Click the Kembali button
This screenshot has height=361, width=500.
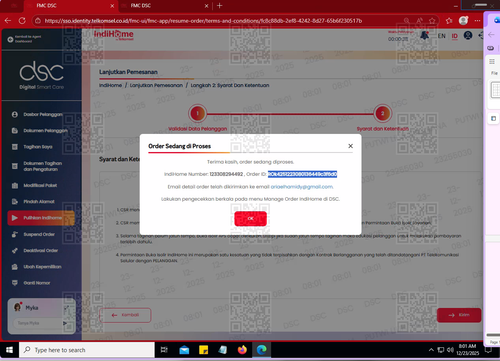(x=125, y=315)
